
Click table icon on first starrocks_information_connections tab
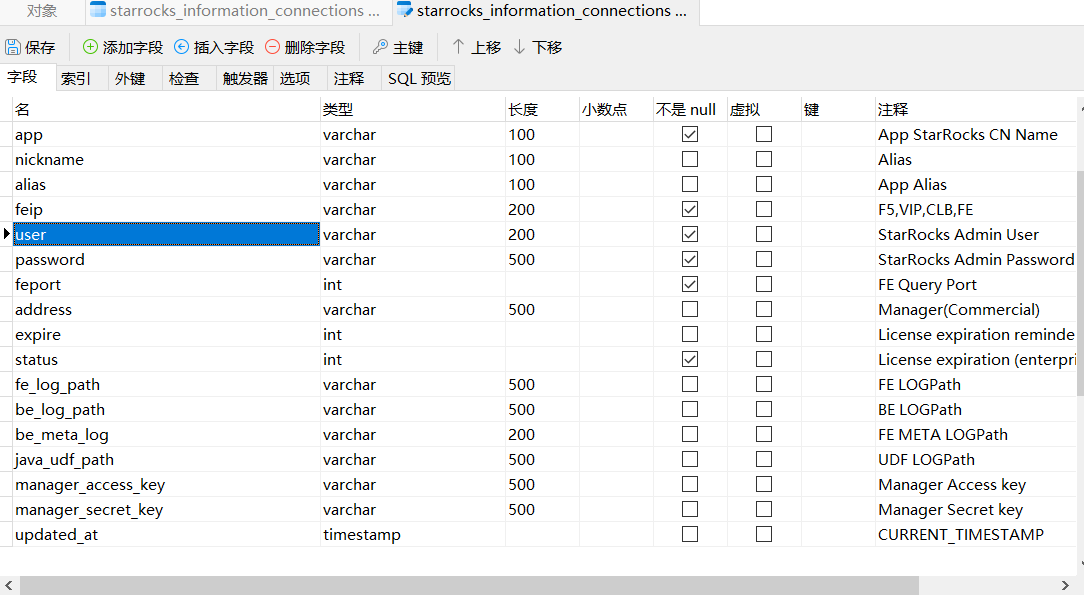pyautogui.click(x=98, y=10)
